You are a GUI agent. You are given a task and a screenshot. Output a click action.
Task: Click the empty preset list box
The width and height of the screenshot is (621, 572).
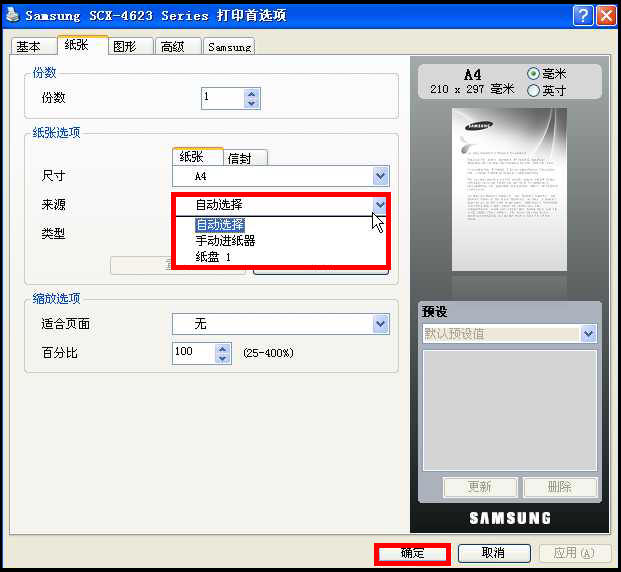click(510, 410)
